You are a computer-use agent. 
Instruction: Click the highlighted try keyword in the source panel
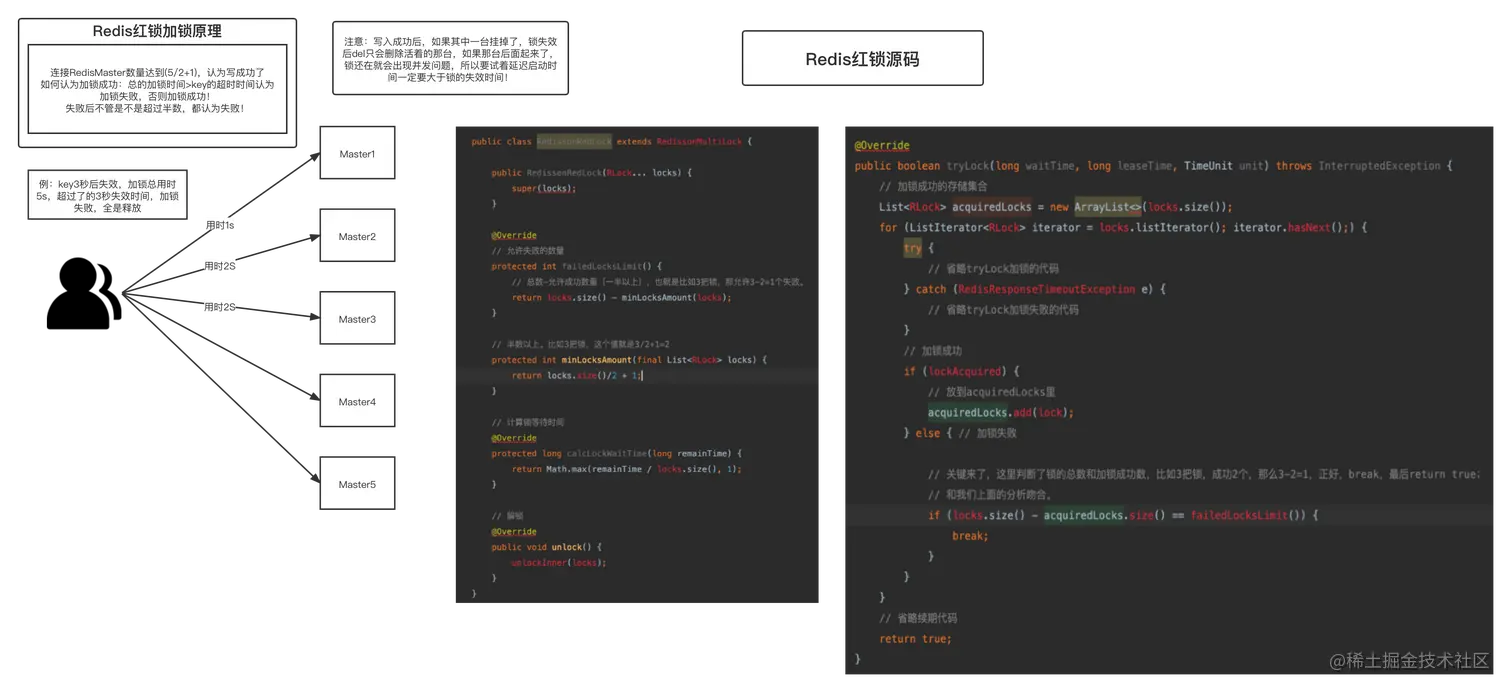(913, 247)
